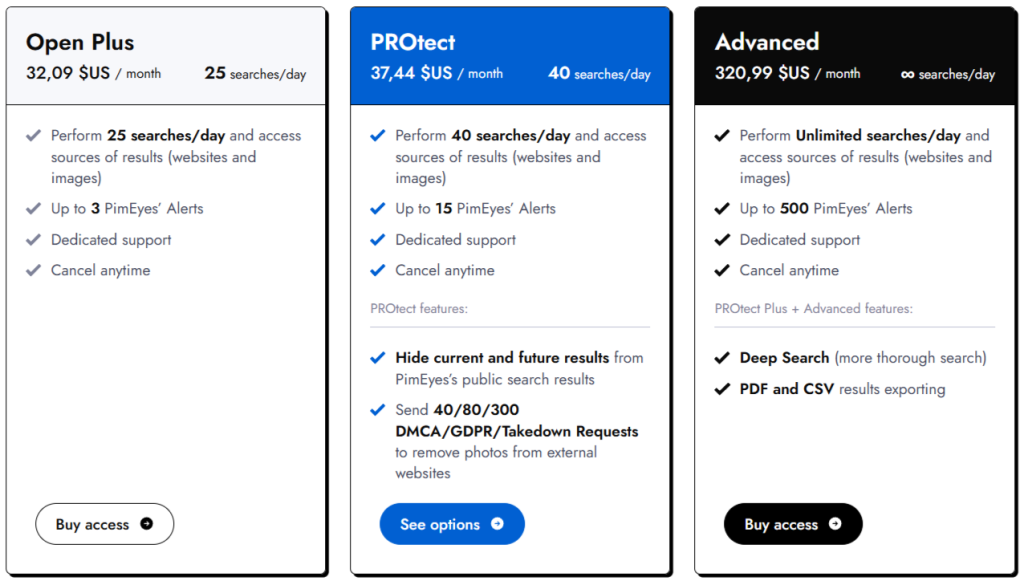Image resolution: width=1024 pixels, height=581 pixels.
Task: Select the Open Plus plan title
Action: coord(80,42)
